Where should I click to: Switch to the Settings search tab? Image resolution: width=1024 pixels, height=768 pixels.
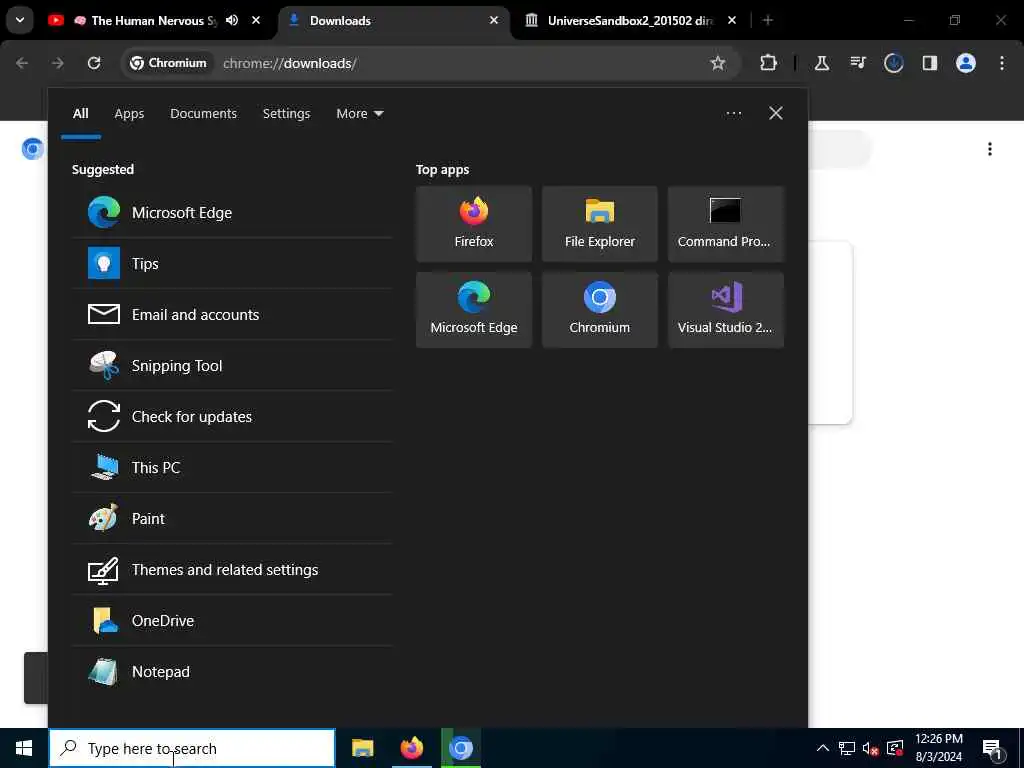coord(286,114)
